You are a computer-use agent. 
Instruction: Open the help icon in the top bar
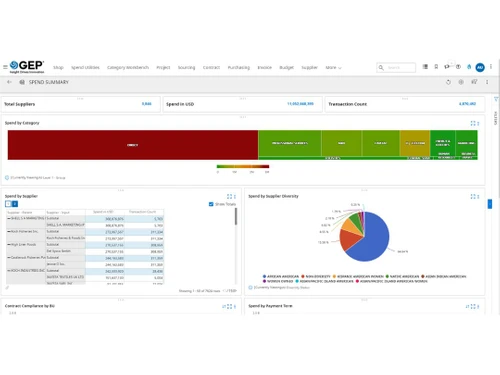pyautogui.click(x=458, y=67)
